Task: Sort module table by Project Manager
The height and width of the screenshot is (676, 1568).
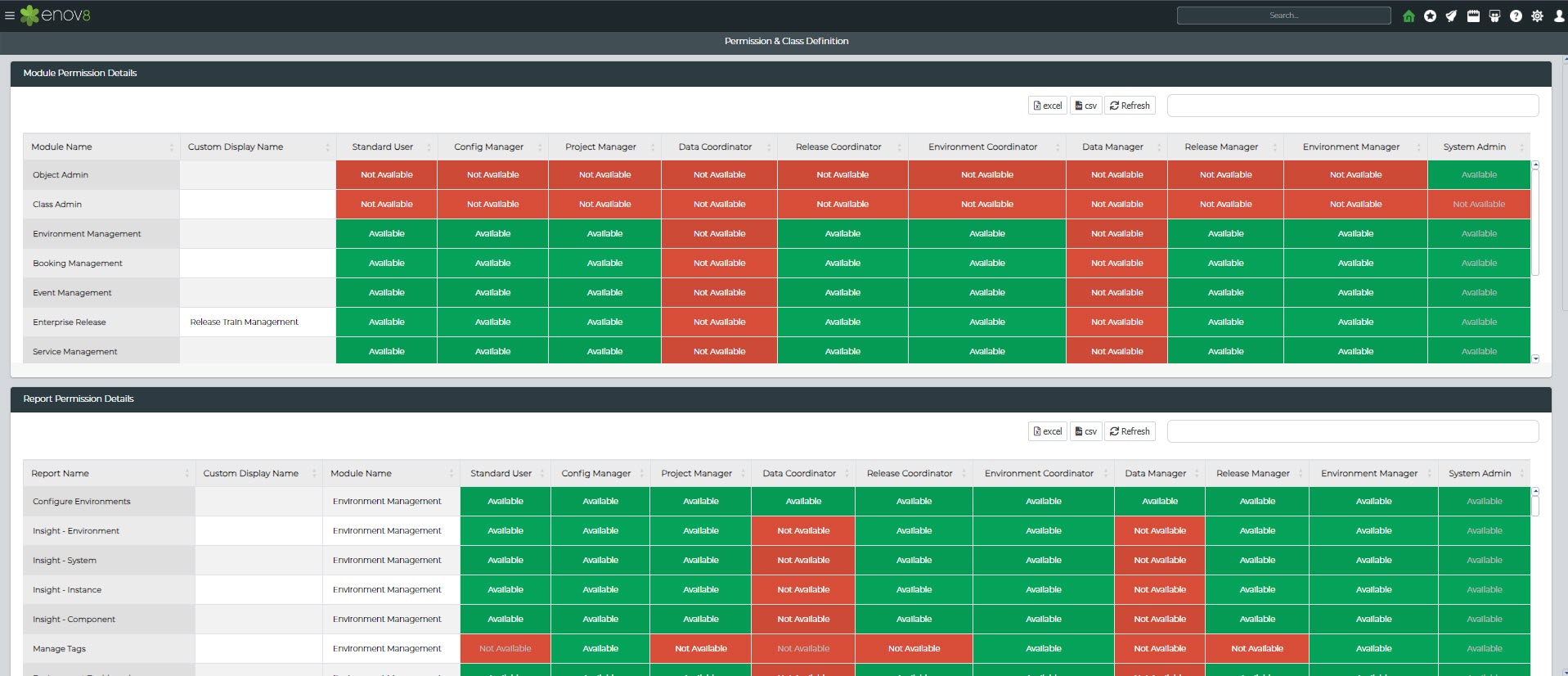Action: pyautogui.click(x=604, y=147)
